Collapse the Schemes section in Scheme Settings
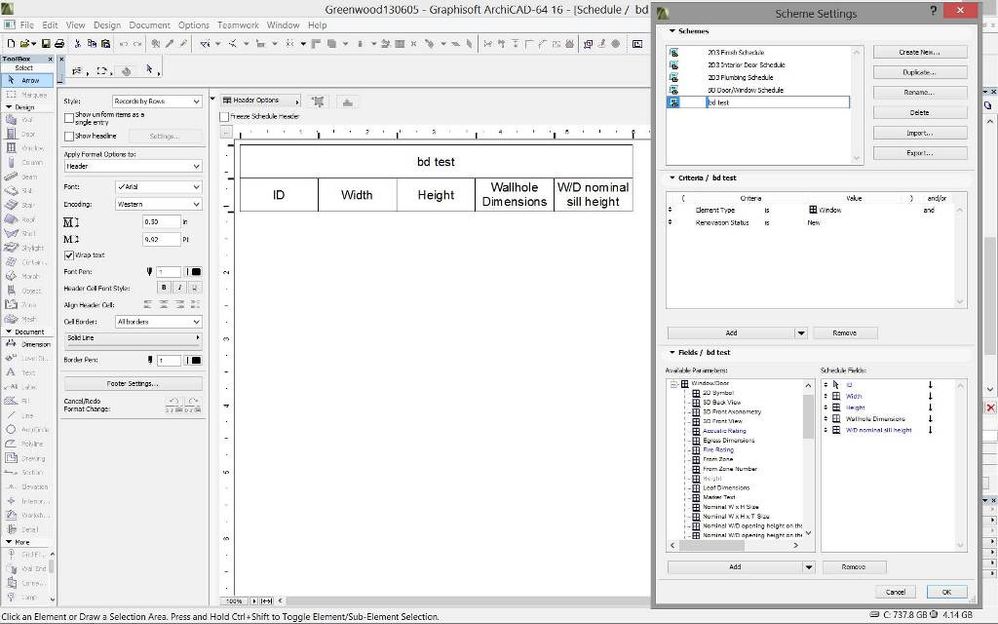Image resolution: width=998 pixels, height=624 pixels. [x=672, y=31]
